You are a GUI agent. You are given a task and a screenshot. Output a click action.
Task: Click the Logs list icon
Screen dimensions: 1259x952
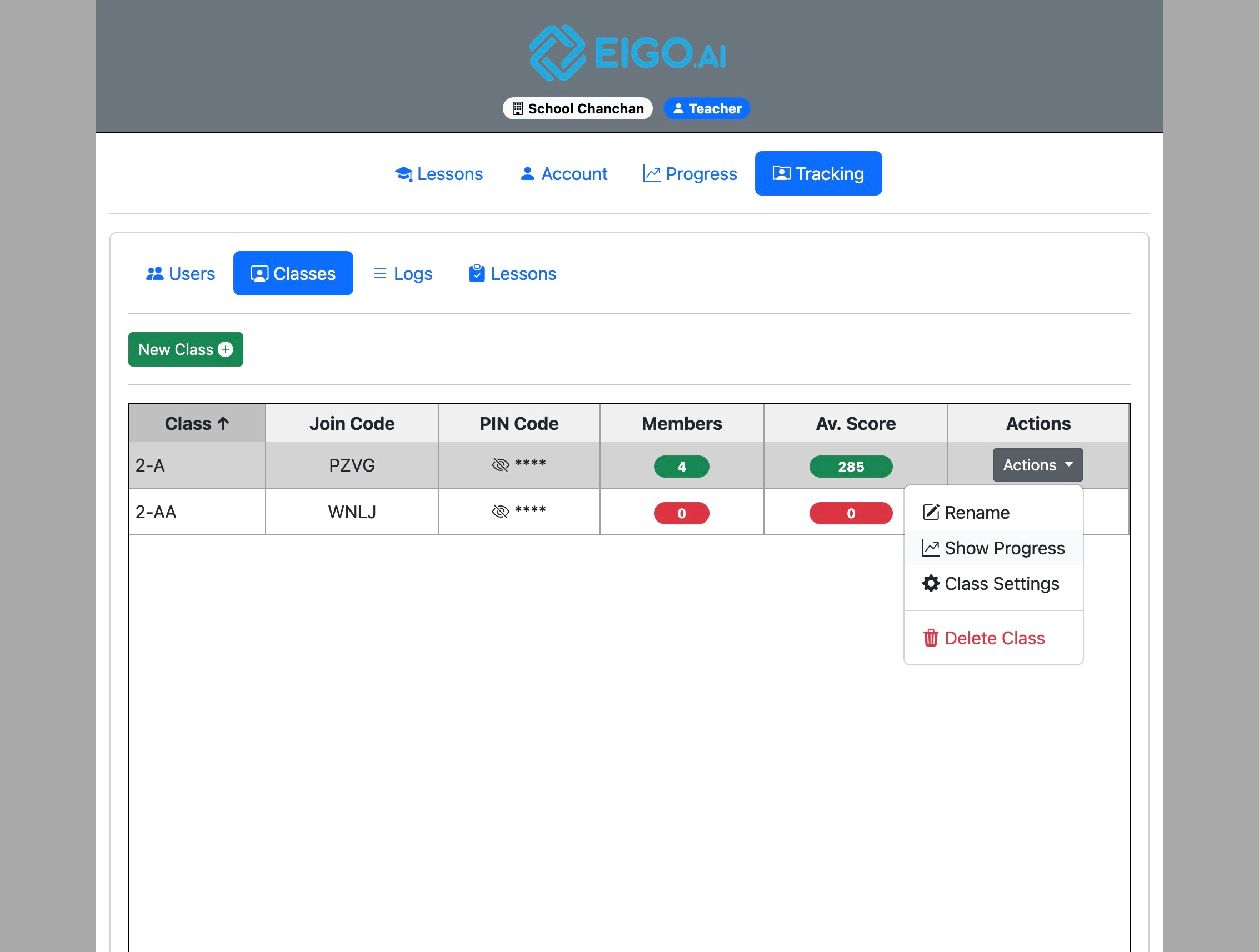pos(380,274)
